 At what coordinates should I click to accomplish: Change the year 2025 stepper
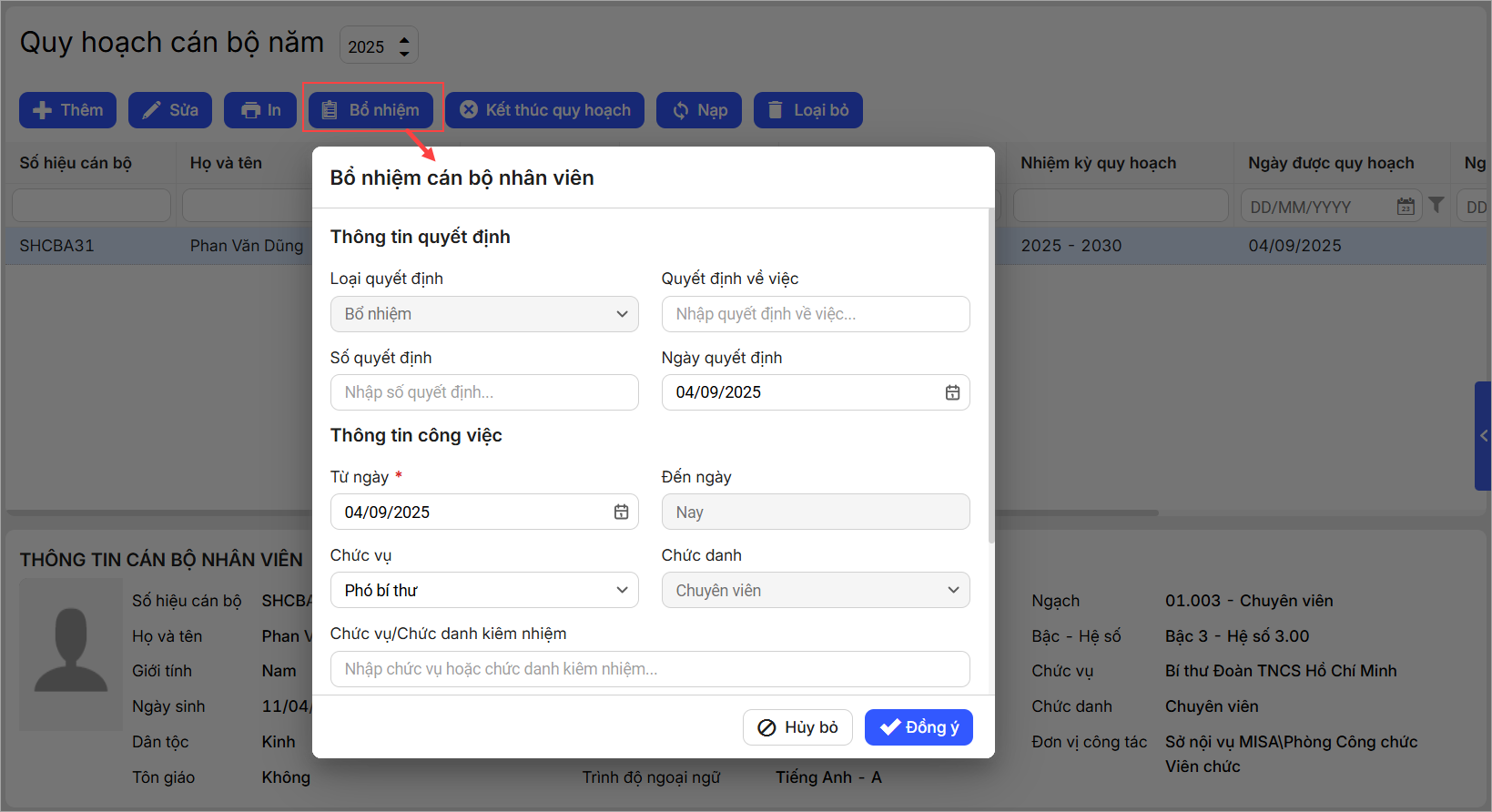(x=404, y=46)
